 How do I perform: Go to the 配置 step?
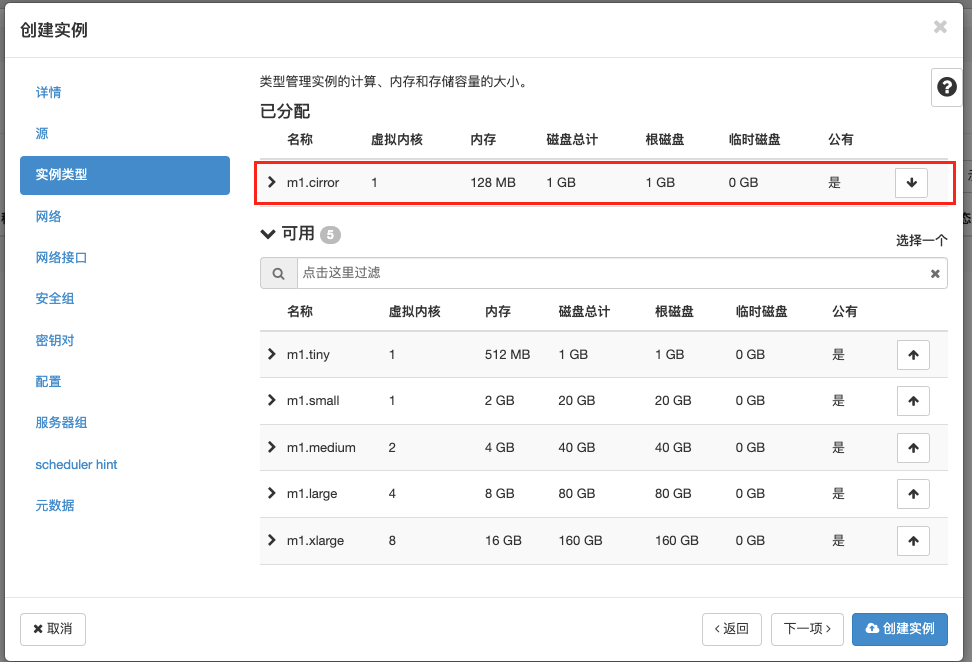(x=48, y=381)
